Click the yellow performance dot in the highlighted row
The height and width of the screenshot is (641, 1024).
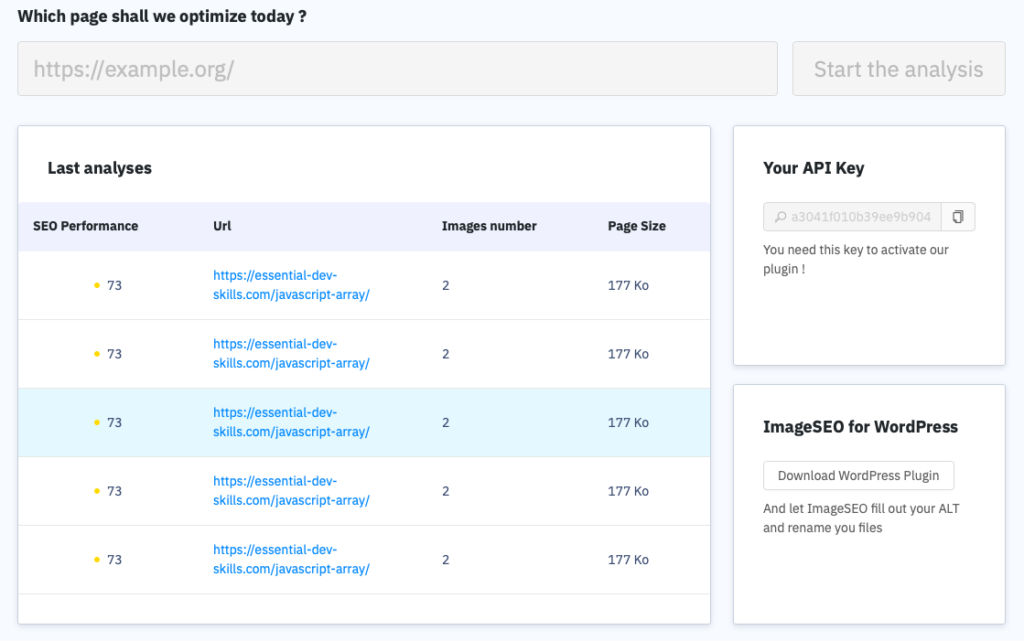[x=96, y=422]
